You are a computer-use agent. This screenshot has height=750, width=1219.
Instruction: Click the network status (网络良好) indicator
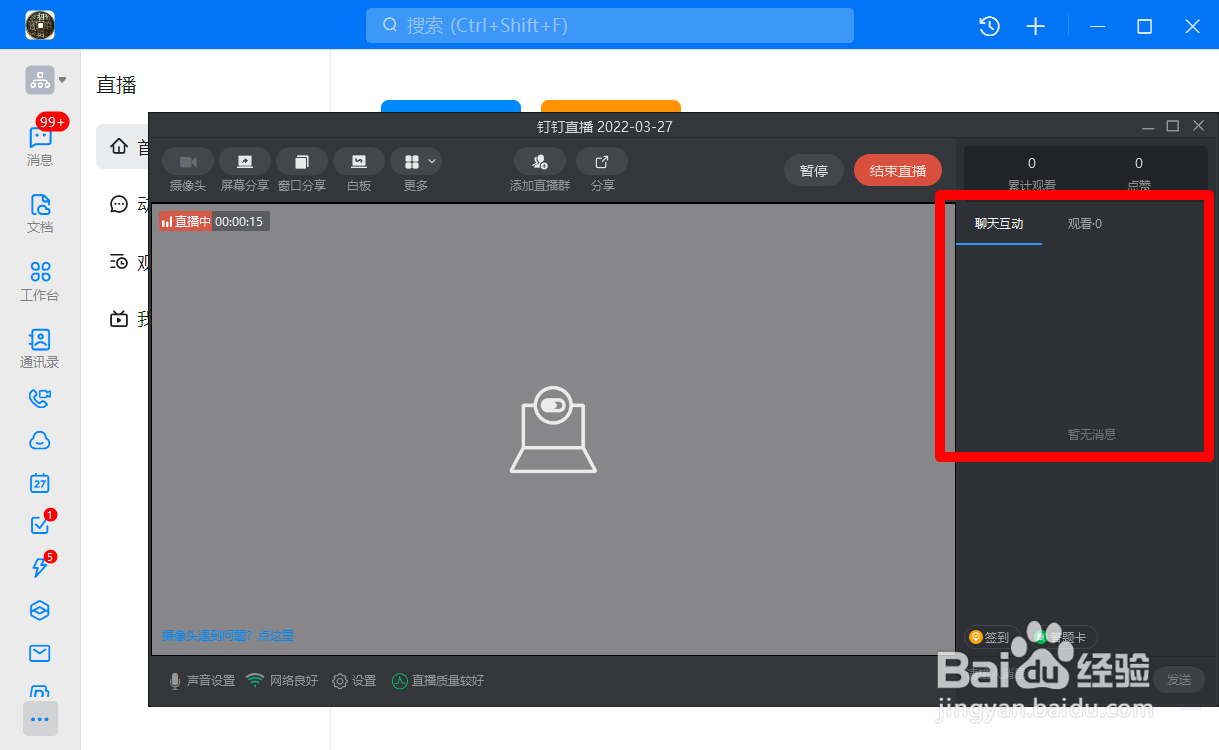282,681
